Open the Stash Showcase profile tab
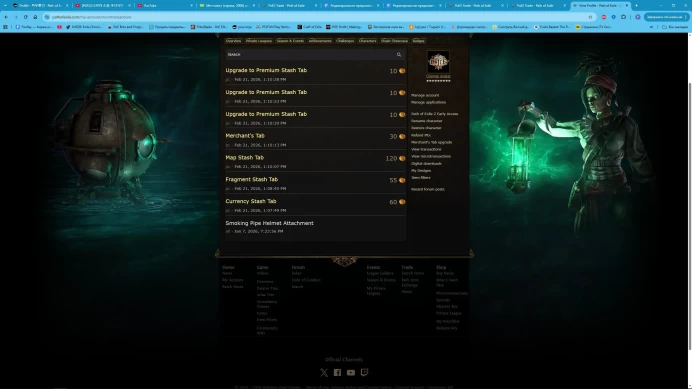This screenshot has width=692, height=389. [395, 41]
